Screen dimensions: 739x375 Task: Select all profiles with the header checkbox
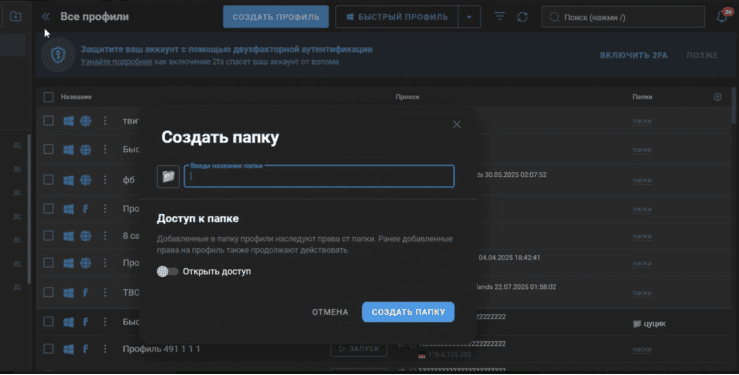[49, 97]
